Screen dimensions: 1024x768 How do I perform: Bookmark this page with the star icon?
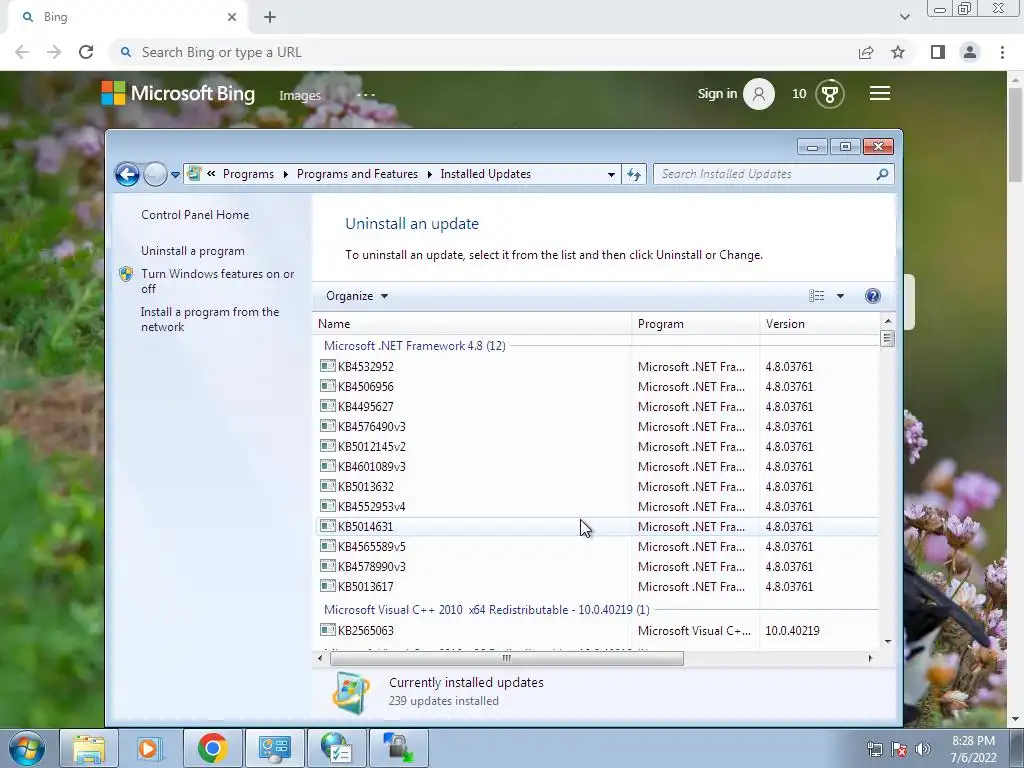[898, 52]
